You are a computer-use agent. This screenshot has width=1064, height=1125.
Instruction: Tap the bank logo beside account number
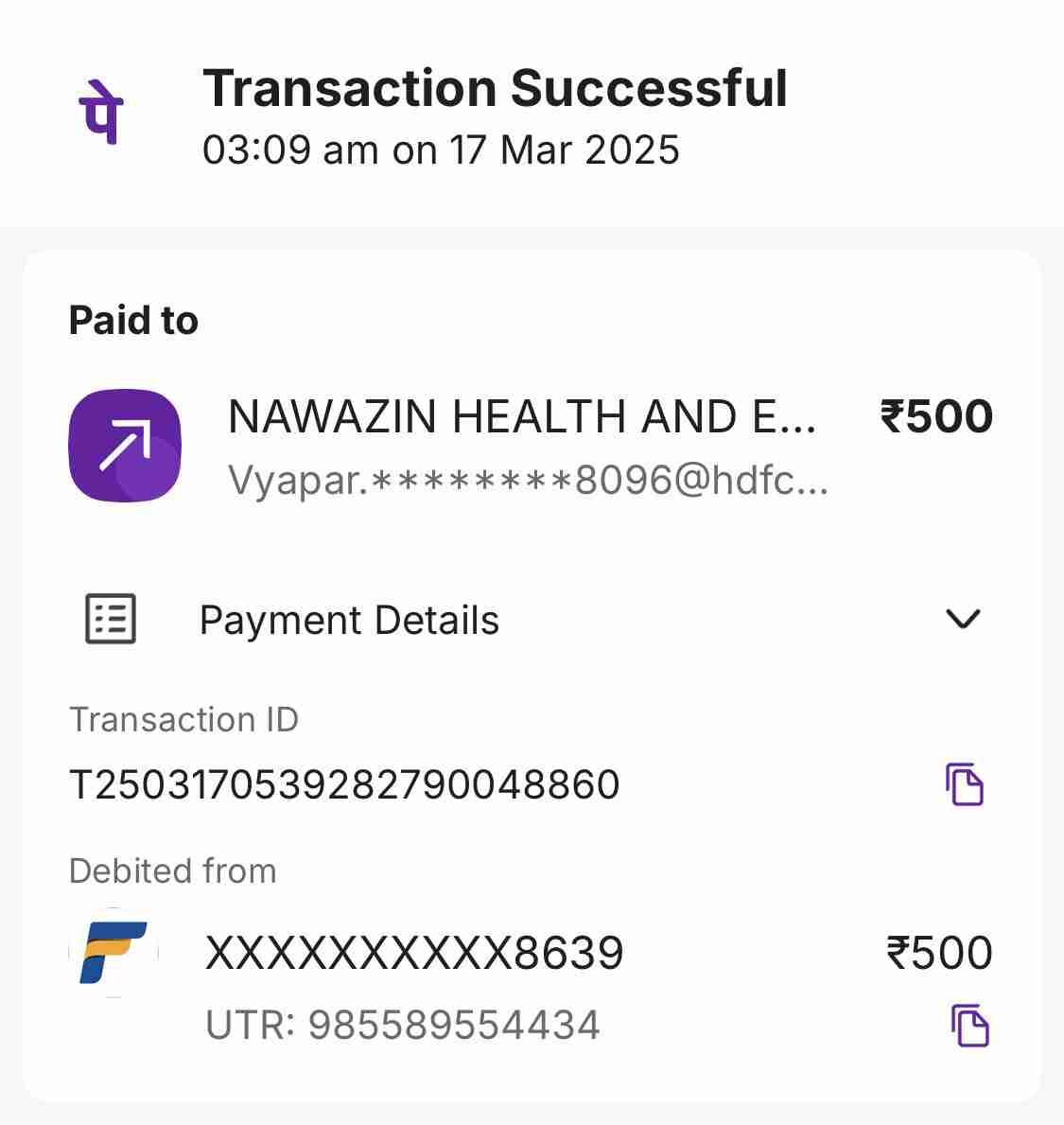click(x=113, y=953)
